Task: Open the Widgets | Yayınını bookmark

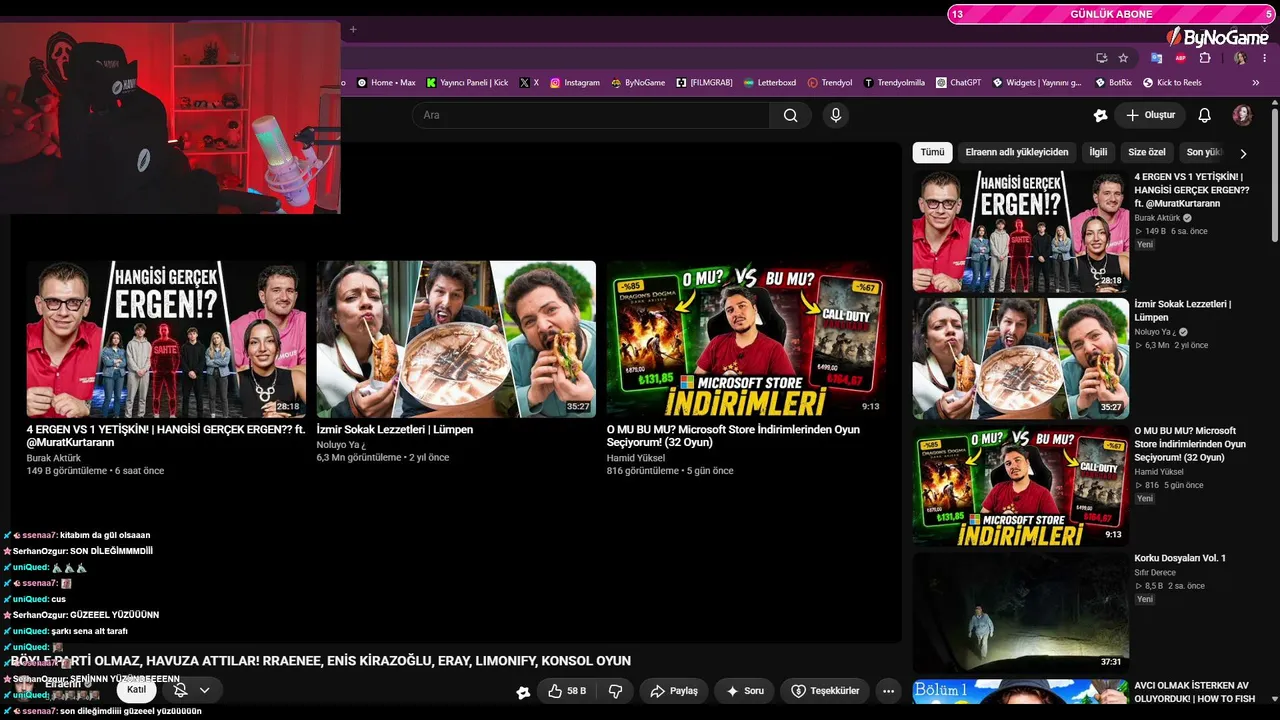Action: pos(1037,83)
